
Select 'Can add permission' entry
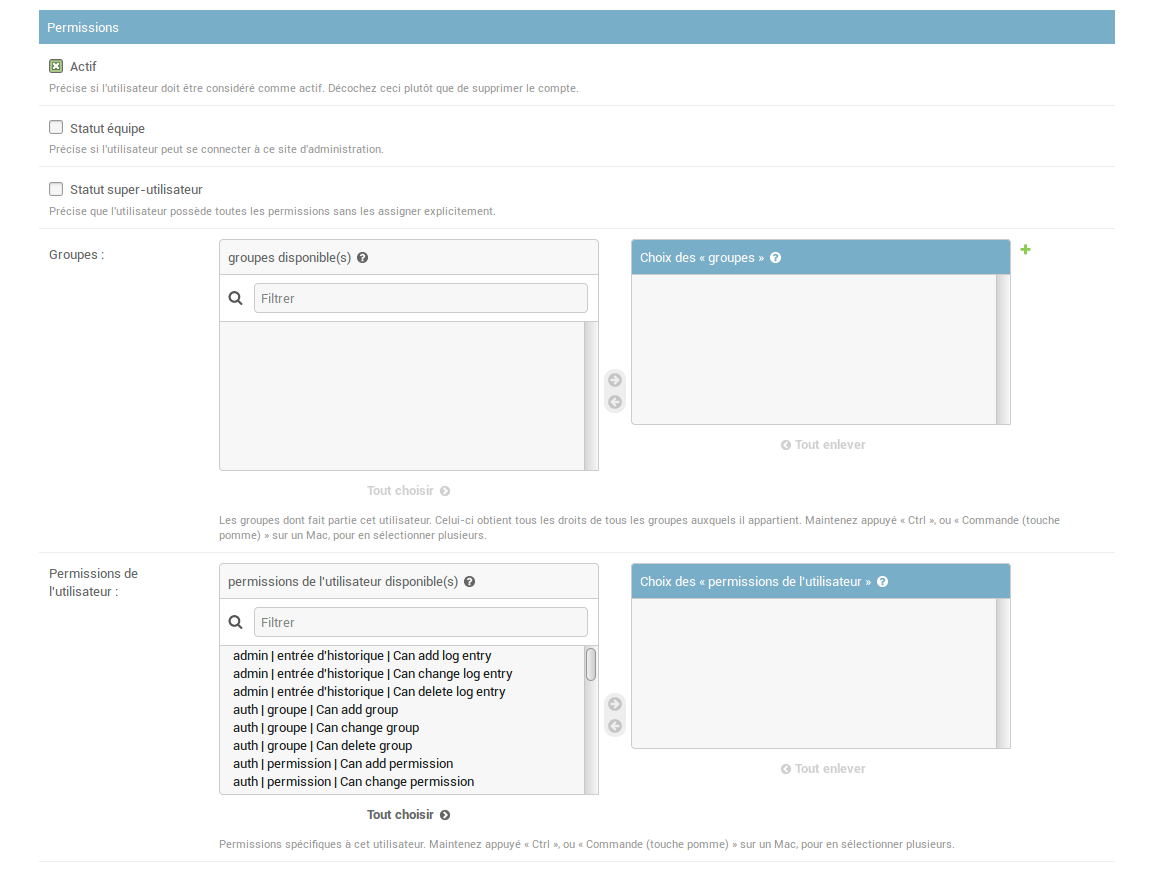pyautogui.click(x=402, y=763)
